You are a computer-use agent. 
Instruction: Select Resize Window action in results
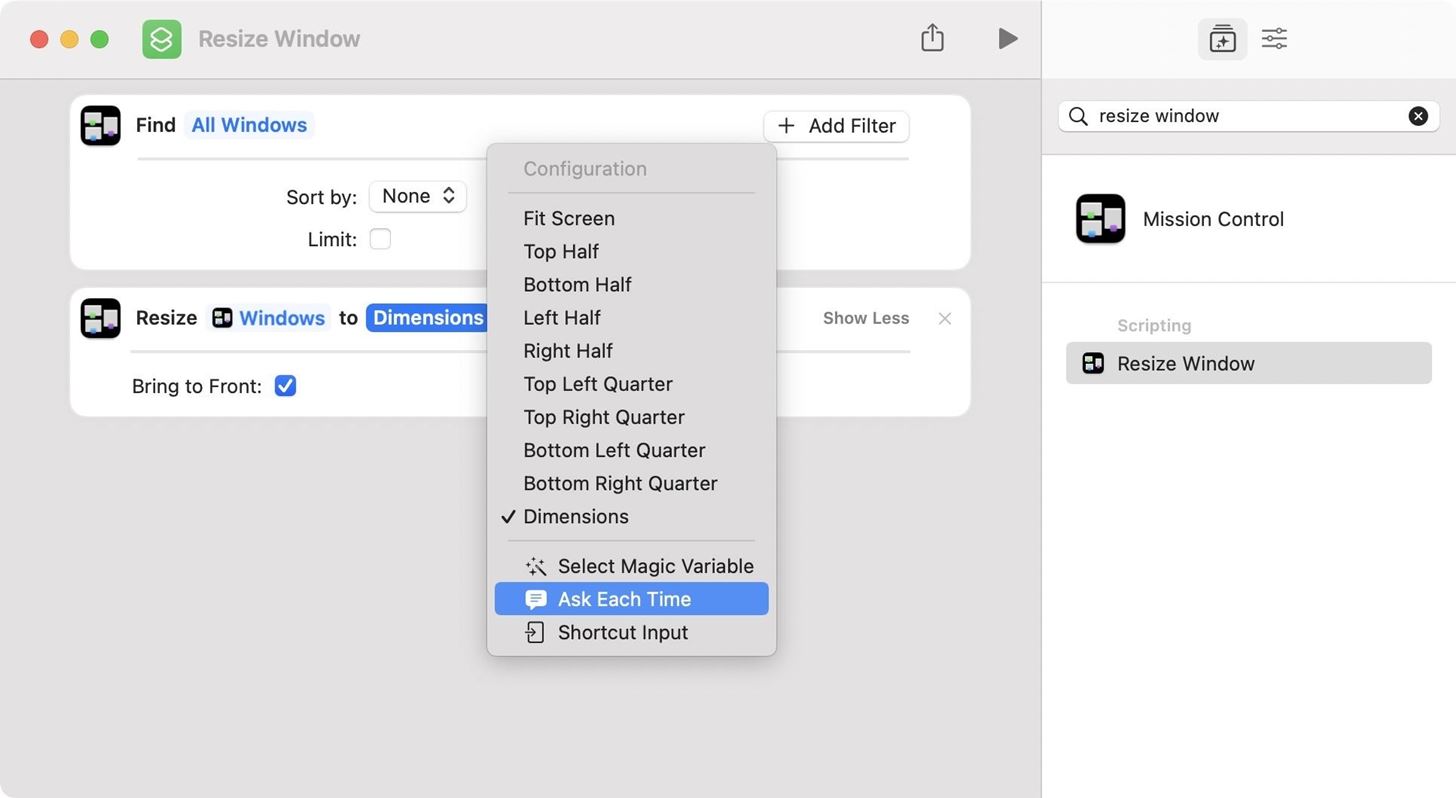(x=1248, y=363)
